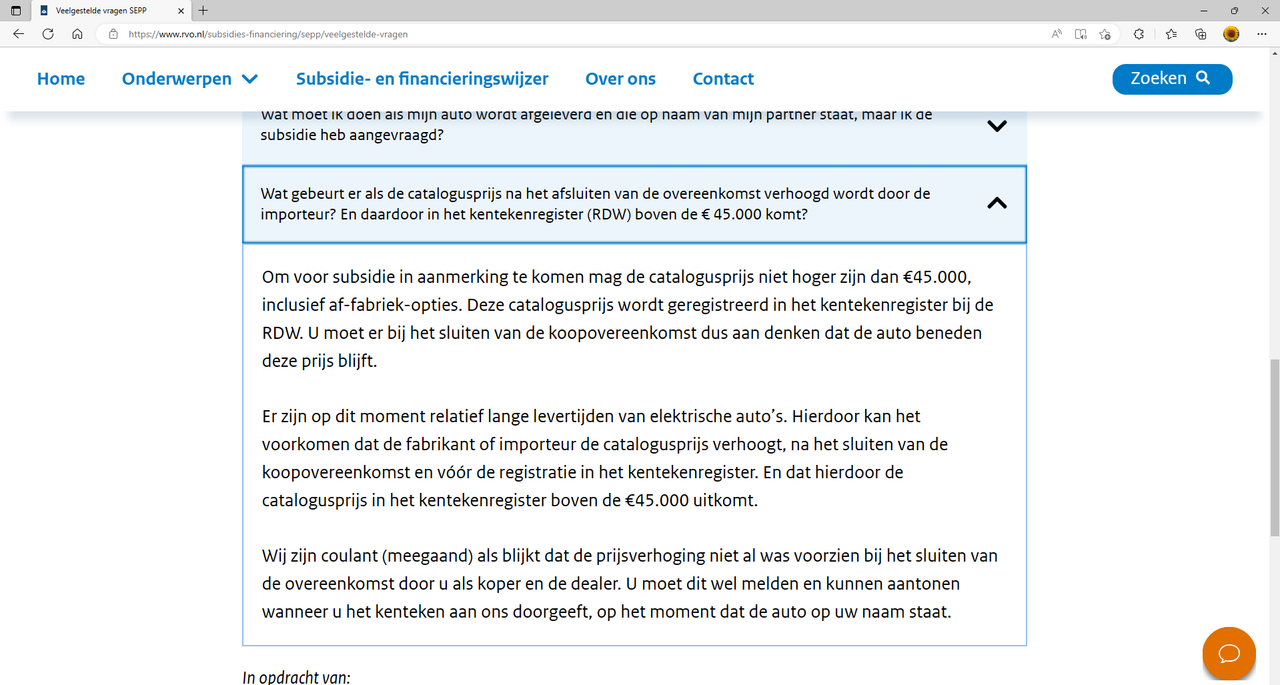Image resolution: width=1280 pixels, height=685 pixels.
Task: Show the Favorites list
Action: point(1171,33)
